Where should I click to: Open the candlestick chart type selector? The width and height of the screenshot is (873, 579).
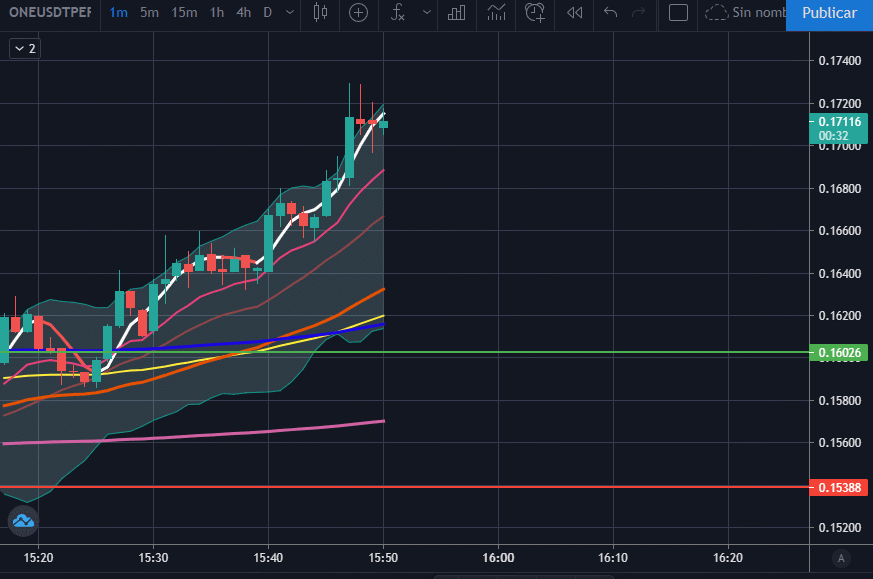click(x=320, y=12)
